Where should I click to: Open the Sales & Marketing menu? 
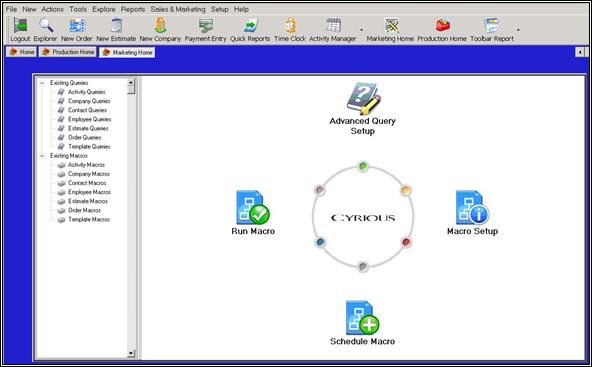[x=178, y=9]
